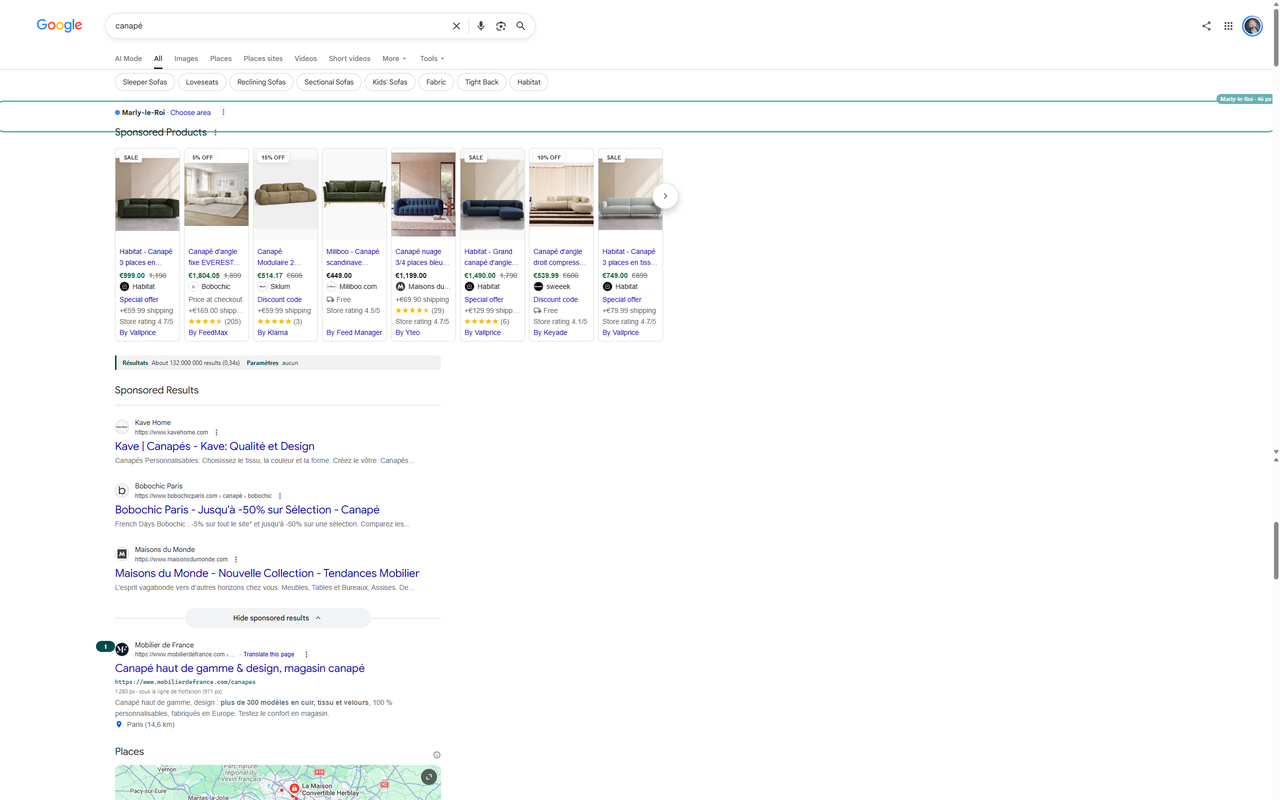This screenshot has width=1280, height=800.
Task: Switch to Videos tab
Action: point(305,59)
